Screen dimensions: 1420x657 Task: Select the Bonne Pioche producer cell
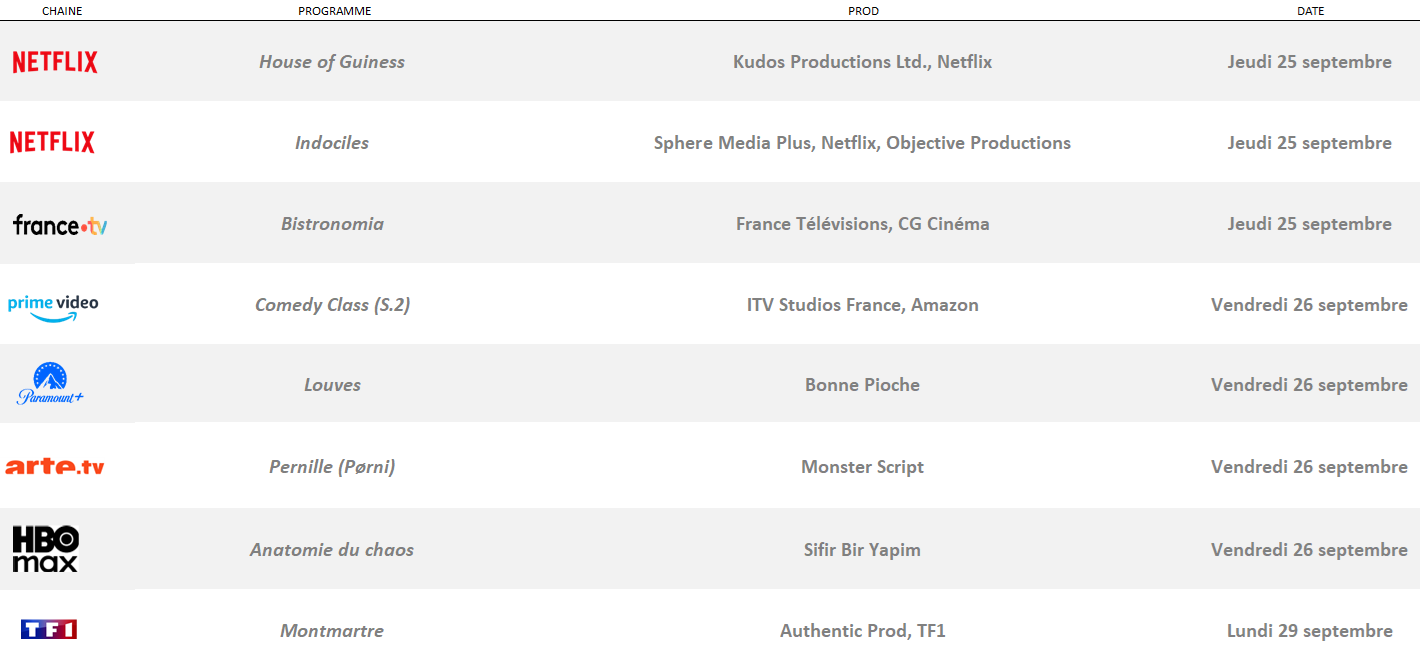click(x=862, y=385)
